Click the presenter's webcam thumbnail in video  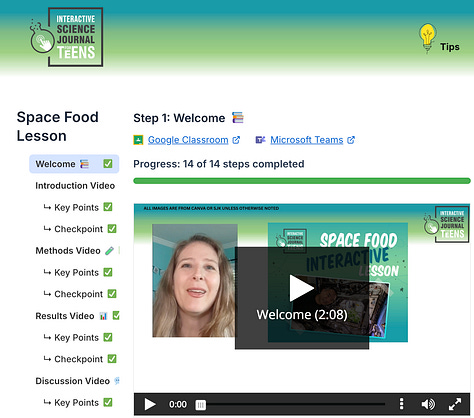[x=195, y=281]
